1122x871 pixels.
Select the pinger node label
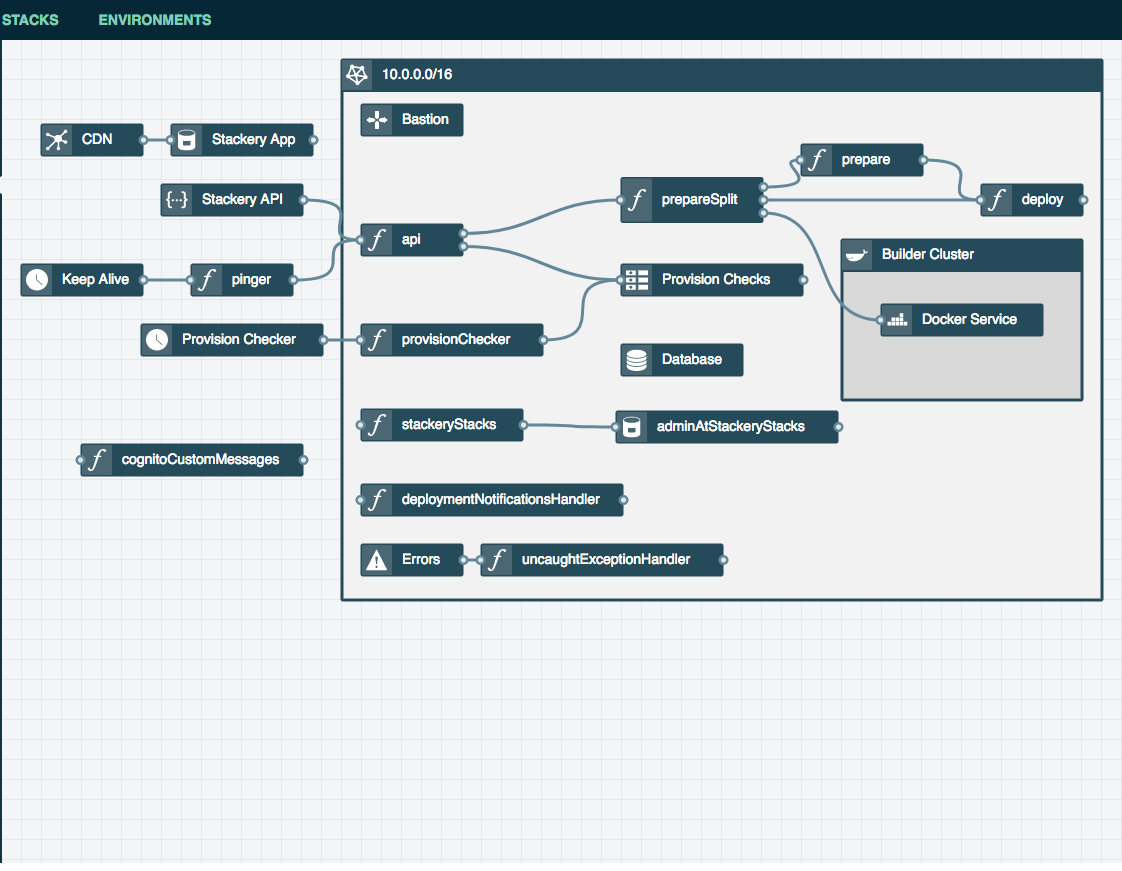(x=251, y=280)
